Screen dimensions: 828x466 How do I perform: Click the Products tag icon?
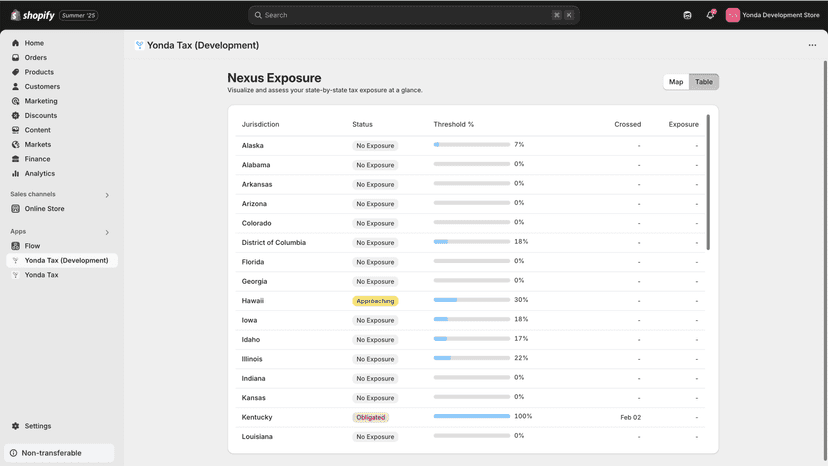[15, 72]
